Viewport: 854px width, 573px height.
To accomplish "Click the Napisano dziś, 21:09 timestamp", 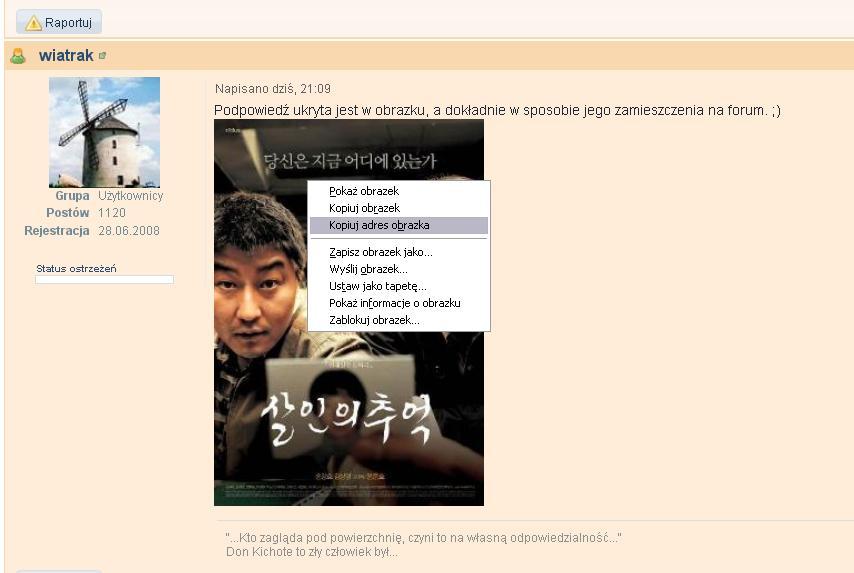I will point(273,89).
